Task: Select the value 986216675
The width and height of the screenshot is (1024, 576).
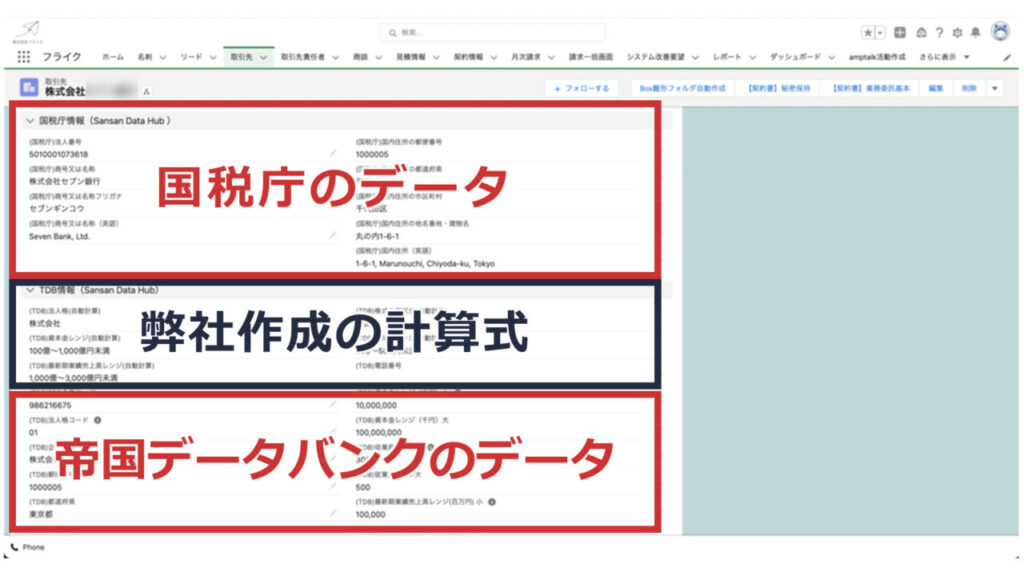Action: (50, 406)
